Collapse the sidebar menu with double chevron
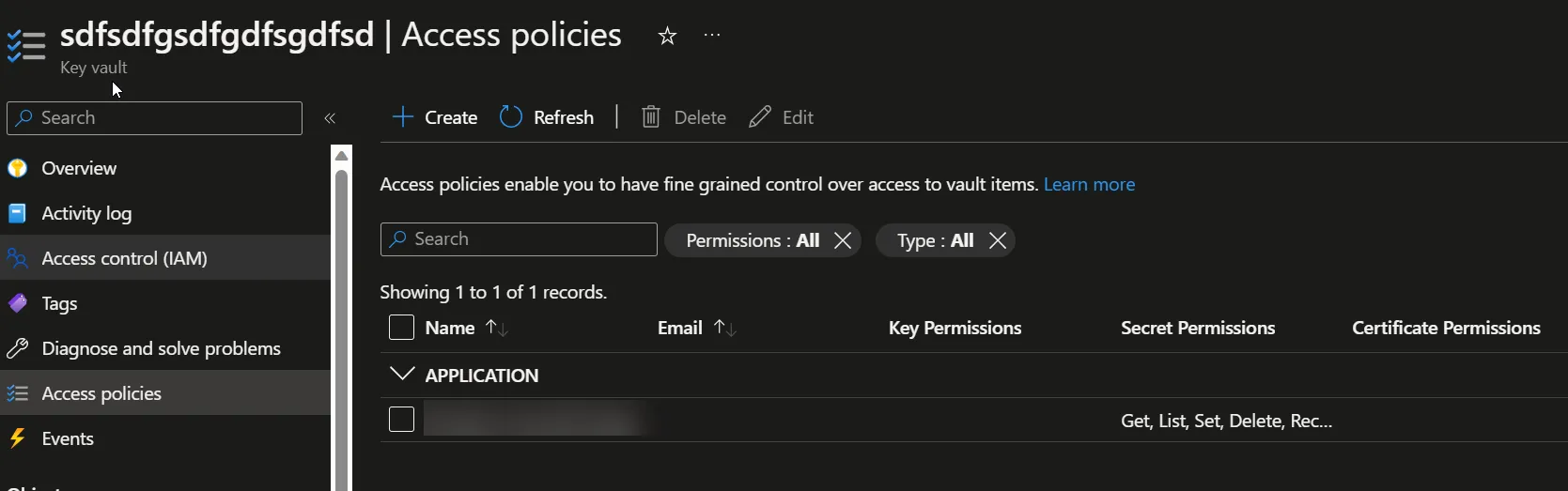This screenshot has height=491, width=1568. tap(330, 118)
